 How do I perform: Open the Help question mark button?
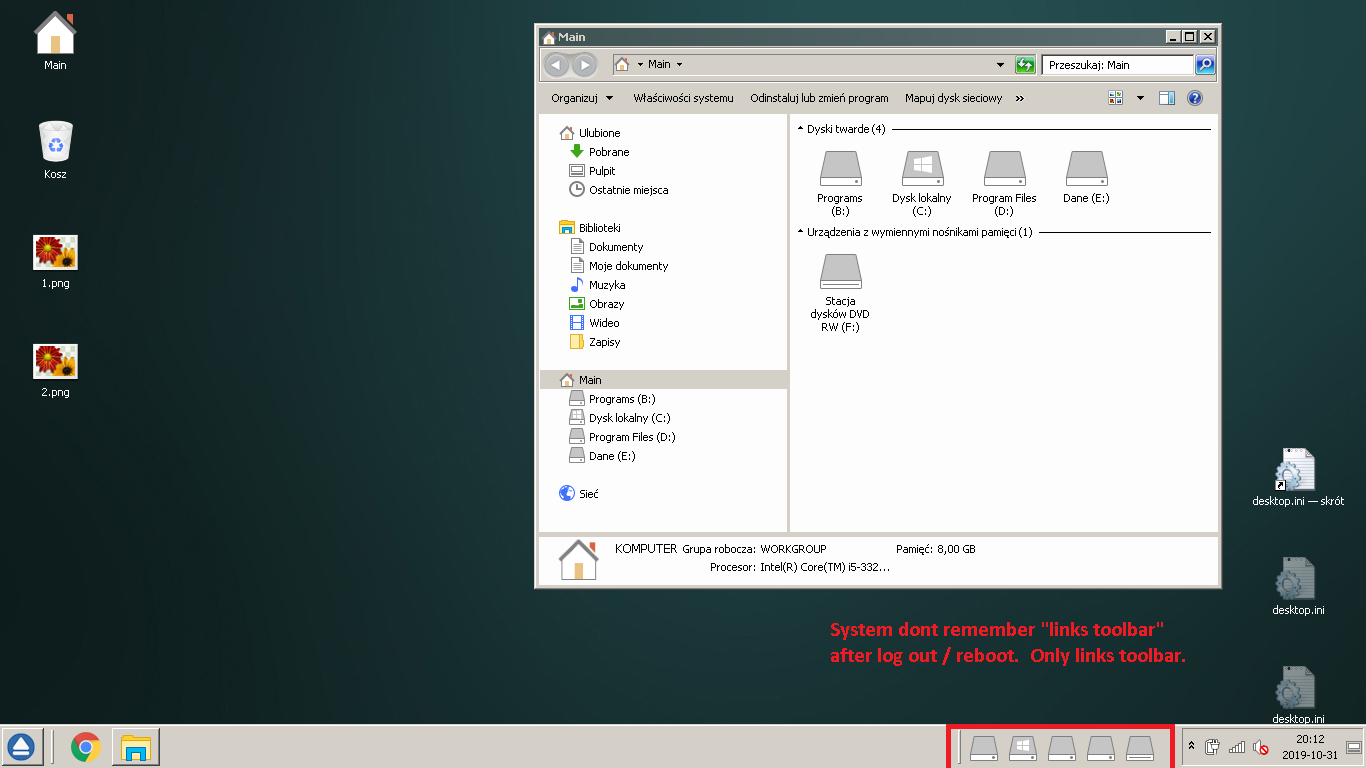click(x=1194, y=98)
